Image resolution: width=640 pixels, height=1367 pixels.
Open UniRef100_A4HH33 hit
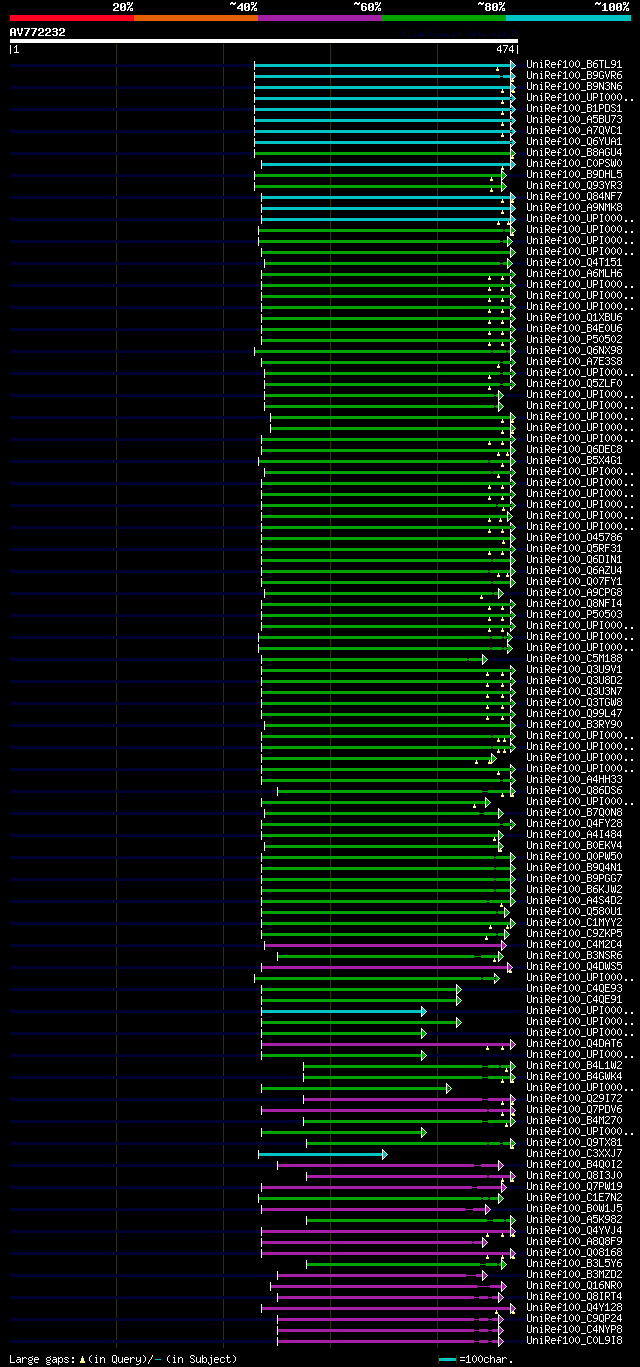(576, 779)
